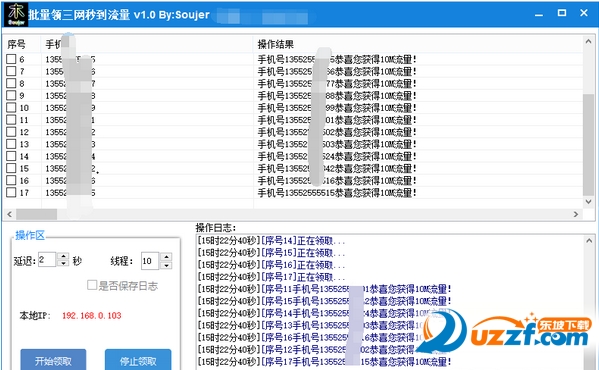Check the box for row 6

click(11, 59)
